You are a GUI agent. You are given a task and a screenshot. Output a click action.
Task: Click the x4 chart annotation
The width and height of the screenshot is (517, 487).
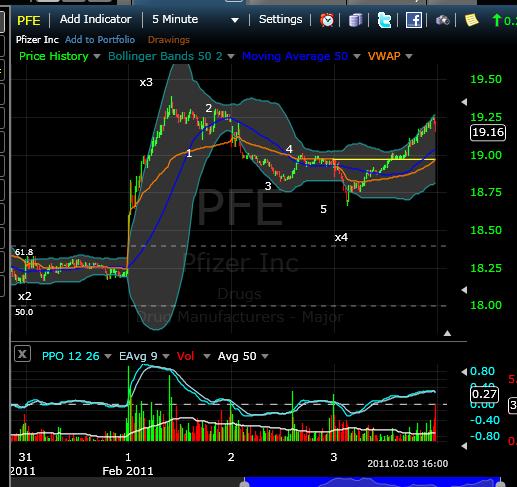point(341,237)
